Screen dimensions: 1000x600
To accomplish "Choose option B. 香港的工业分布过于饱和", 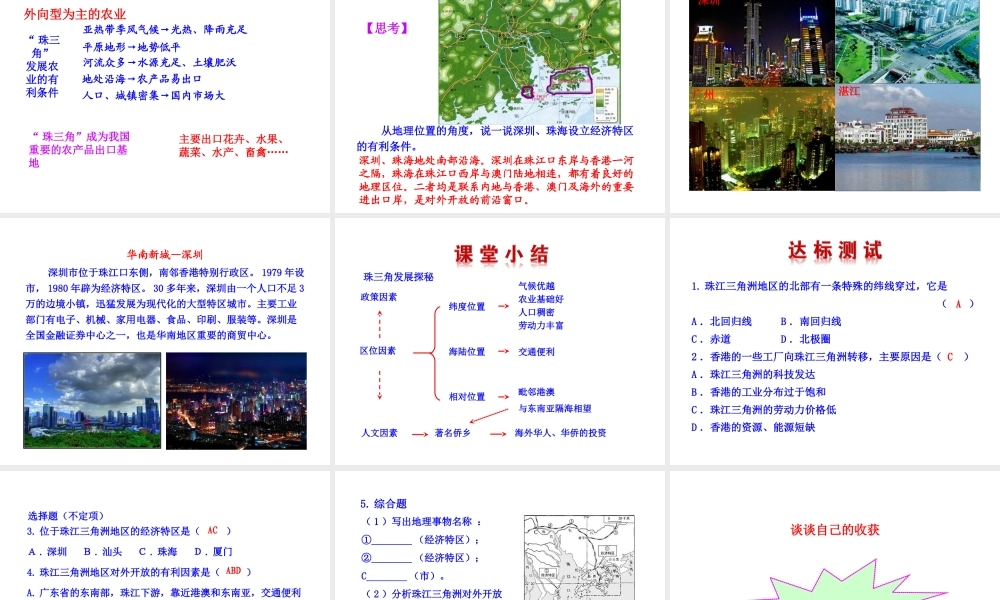I will coord(758,392).
